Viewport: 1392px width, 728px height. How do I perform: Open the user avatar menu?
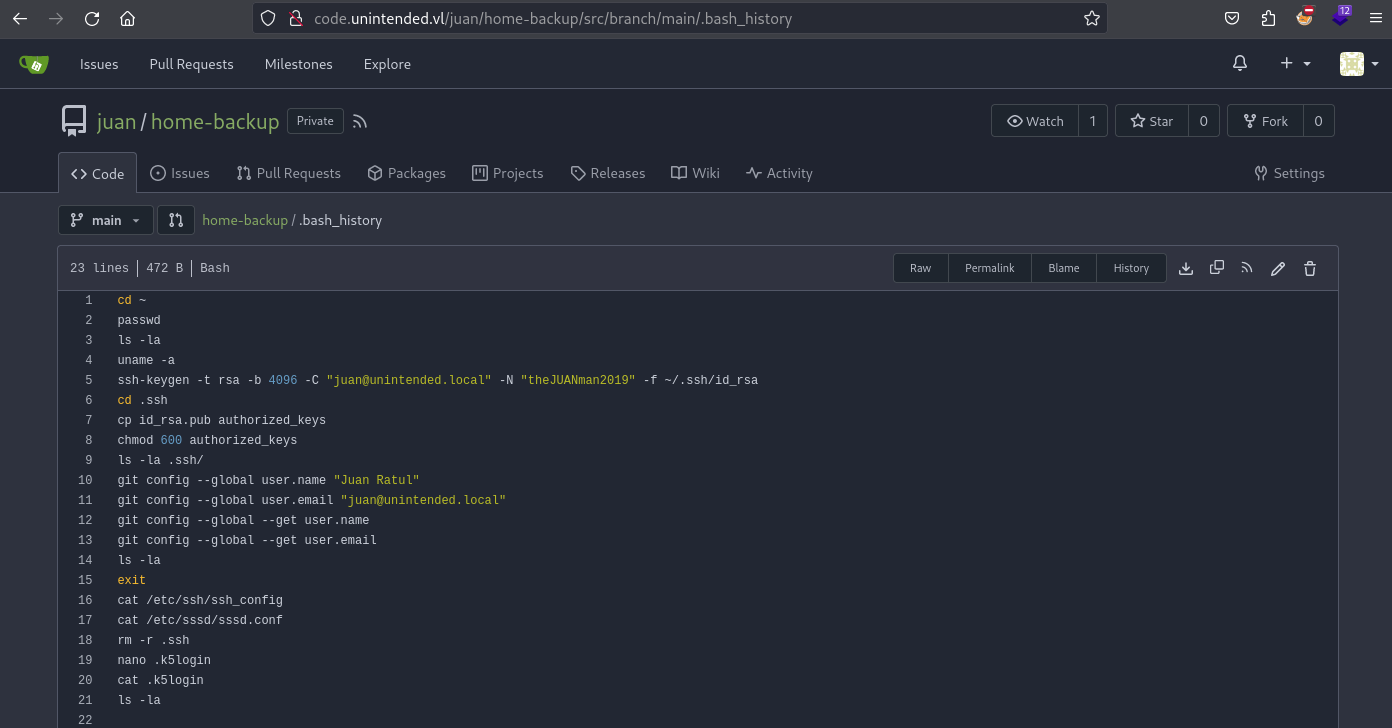point(1358,64)
